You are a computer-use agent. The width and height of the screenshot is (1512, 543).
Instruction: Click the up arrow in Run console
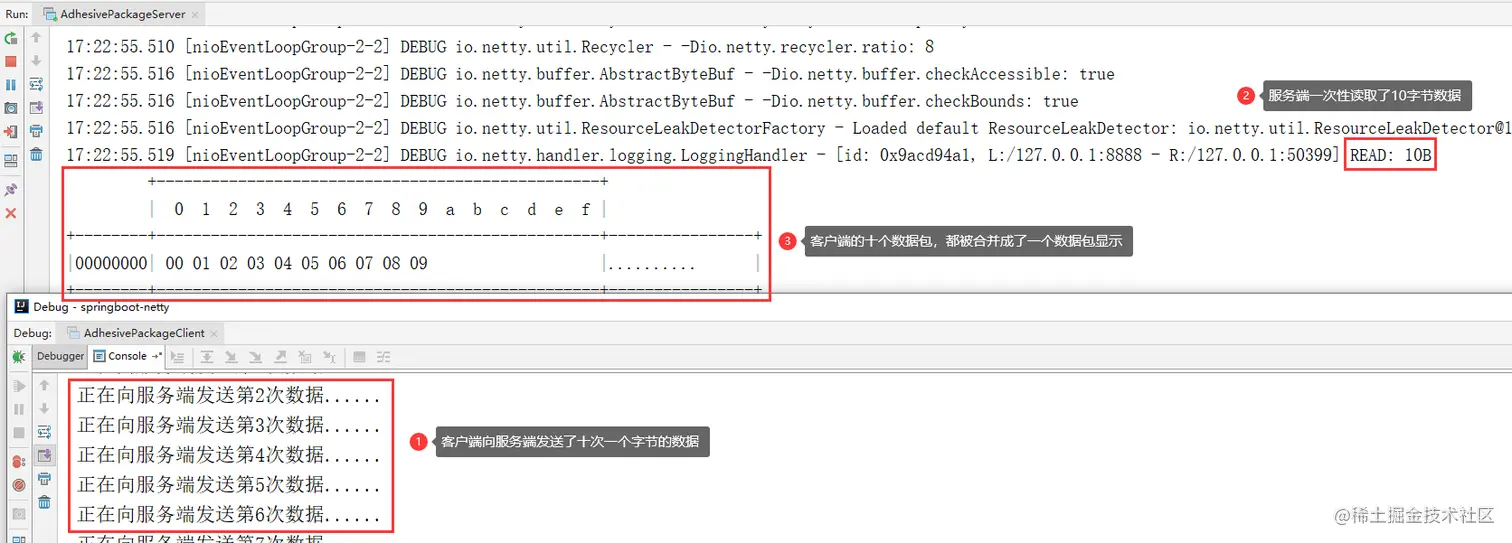click(x=36, y=38)
